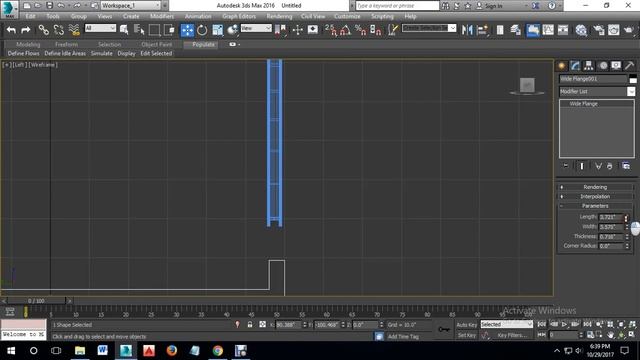Viewport: 640px width, 360px height.
Task: Open the Create command panel tab
Action: click(562, 66)
